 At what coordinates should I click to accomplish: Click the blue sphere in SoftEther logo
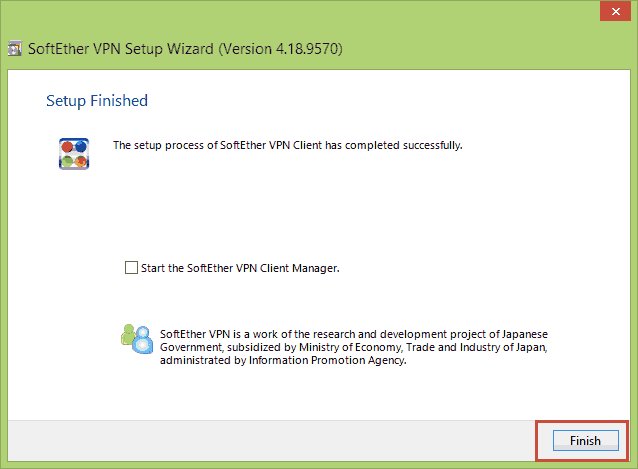click(81, 146)
